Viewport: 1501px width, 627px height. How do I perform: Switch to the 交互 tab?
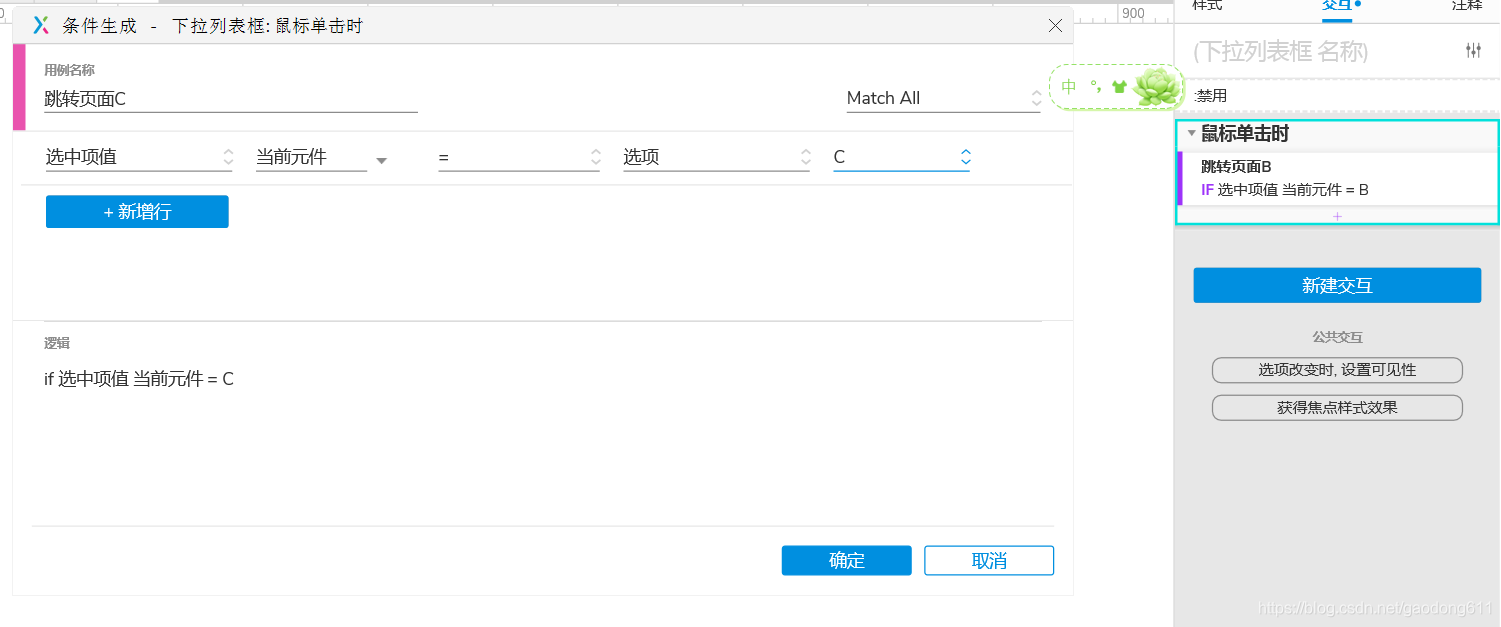(x=1337, y=6)
